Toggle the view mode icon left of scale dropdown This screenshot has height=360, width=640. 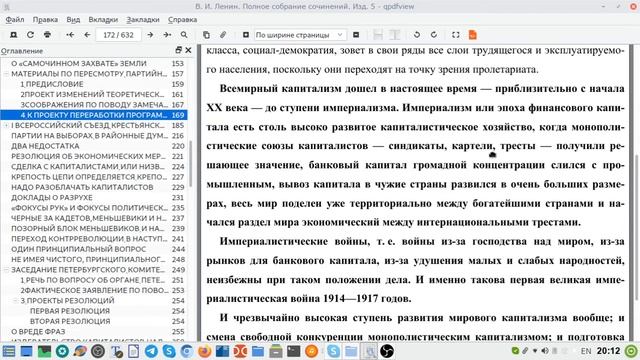246,35
